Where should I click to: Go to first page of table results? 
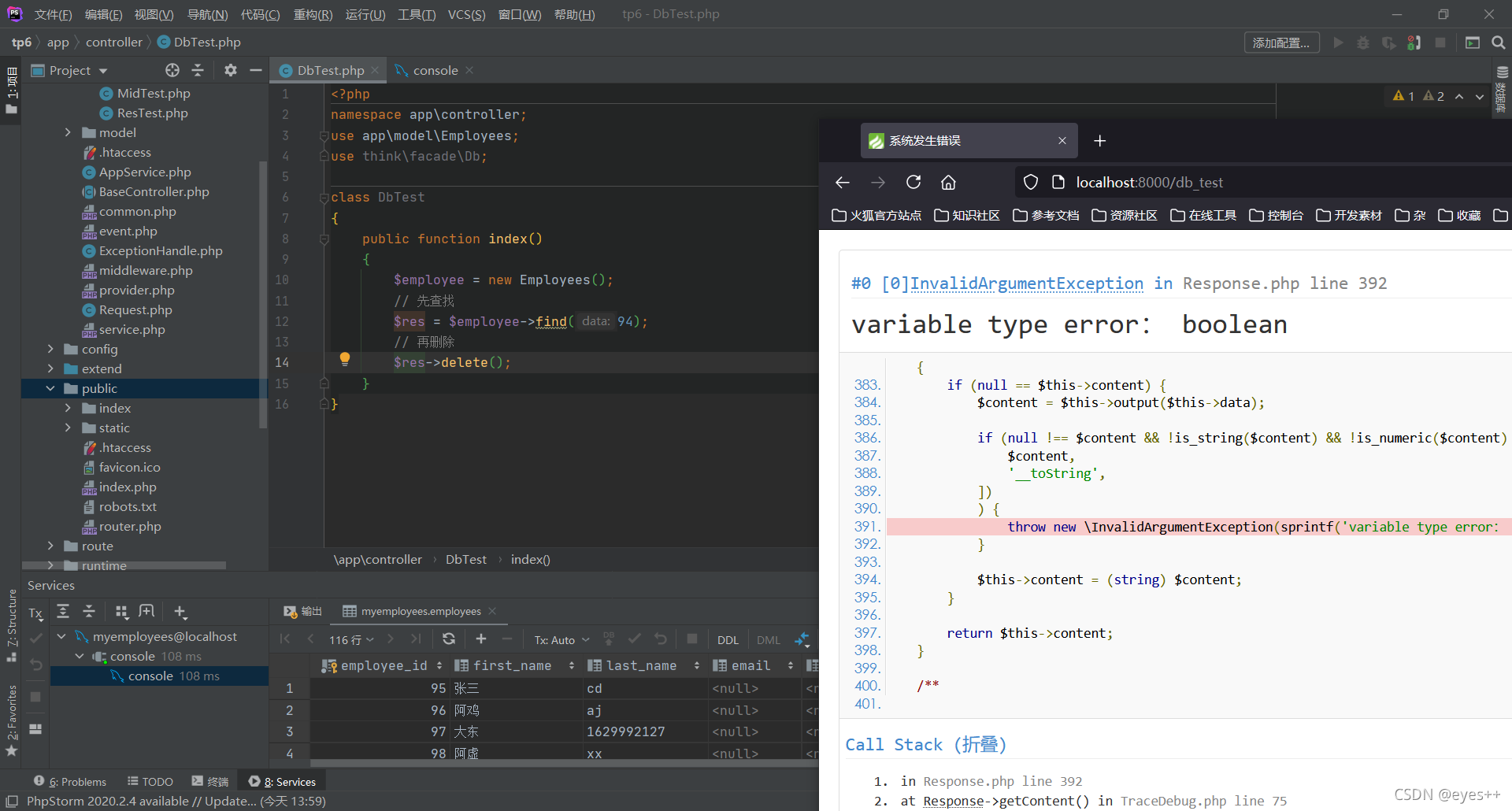(285, 639)
